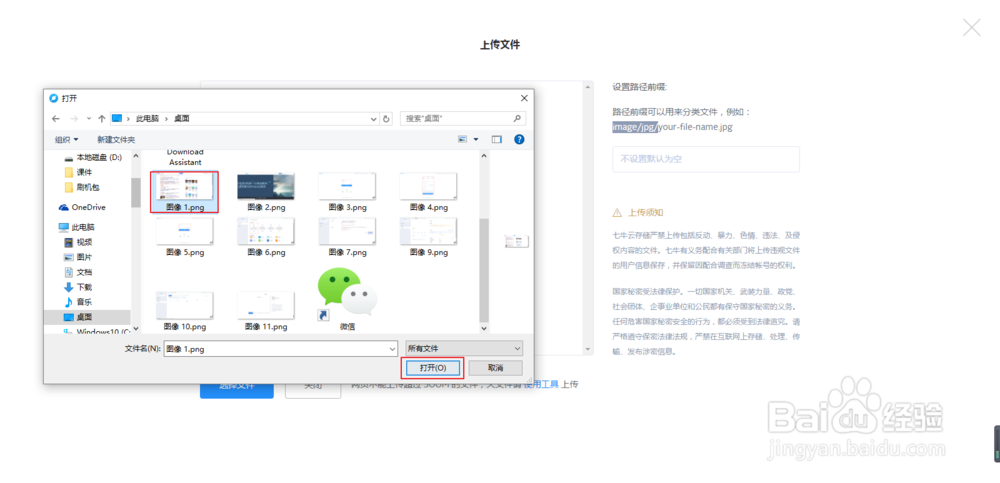
Task: Expand the address bar path history dropdown
Action: tap(374, 119)
